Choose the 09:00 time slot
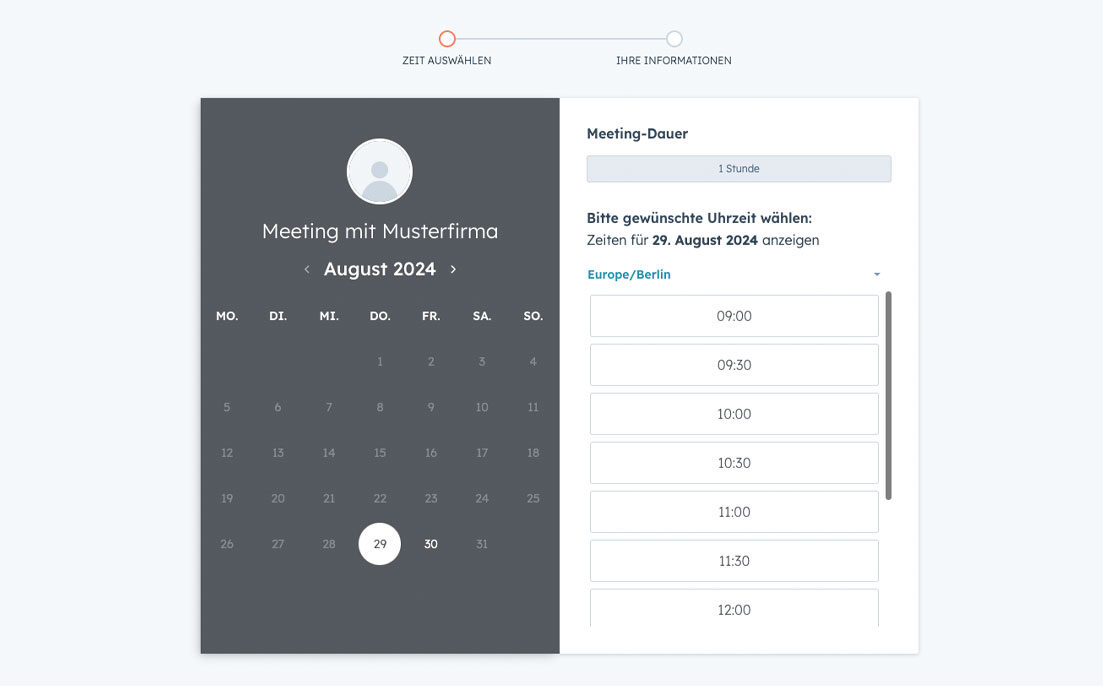 (734, 316)
